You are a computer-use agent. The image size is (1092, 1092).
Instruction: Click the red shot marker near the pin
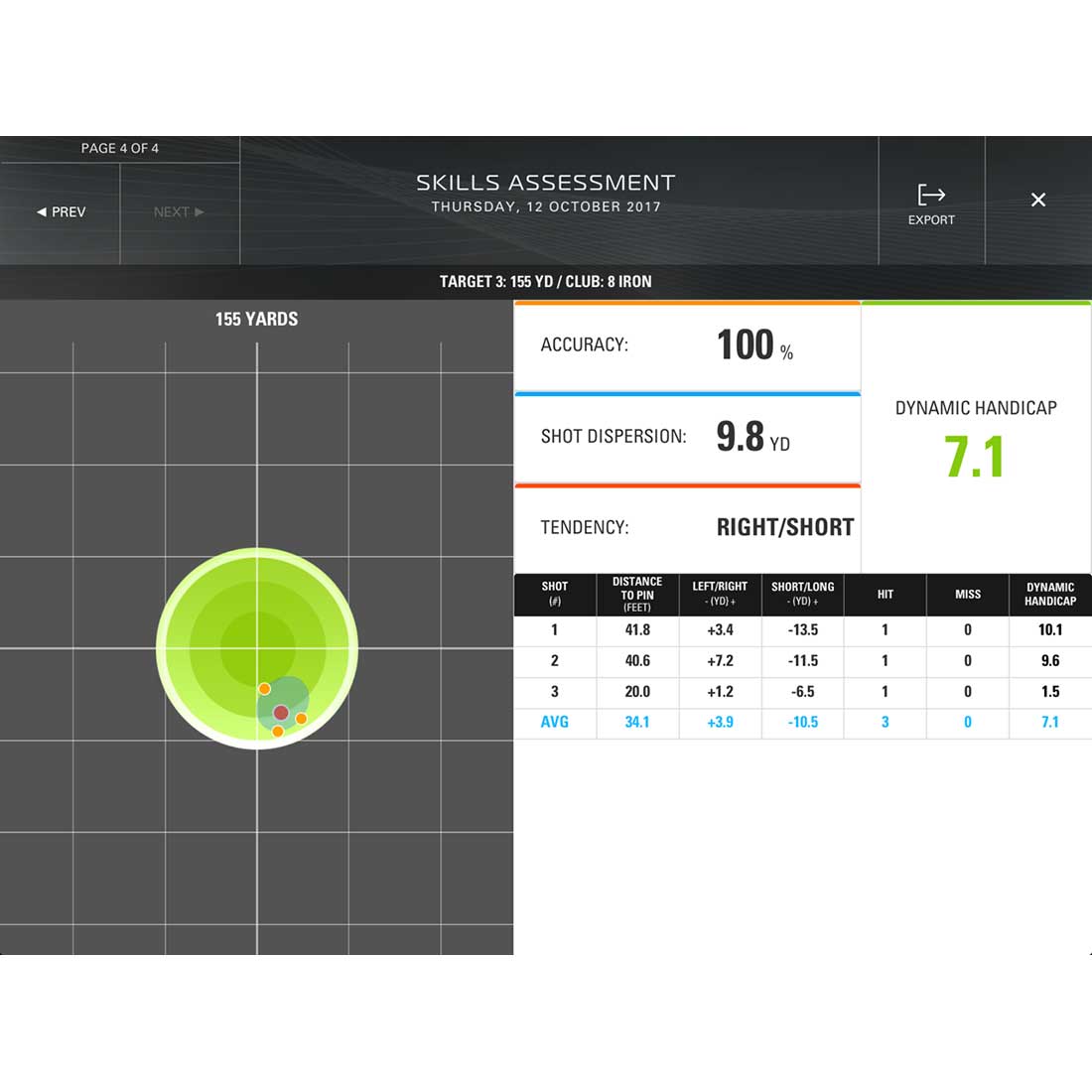(x=281, y=711)
